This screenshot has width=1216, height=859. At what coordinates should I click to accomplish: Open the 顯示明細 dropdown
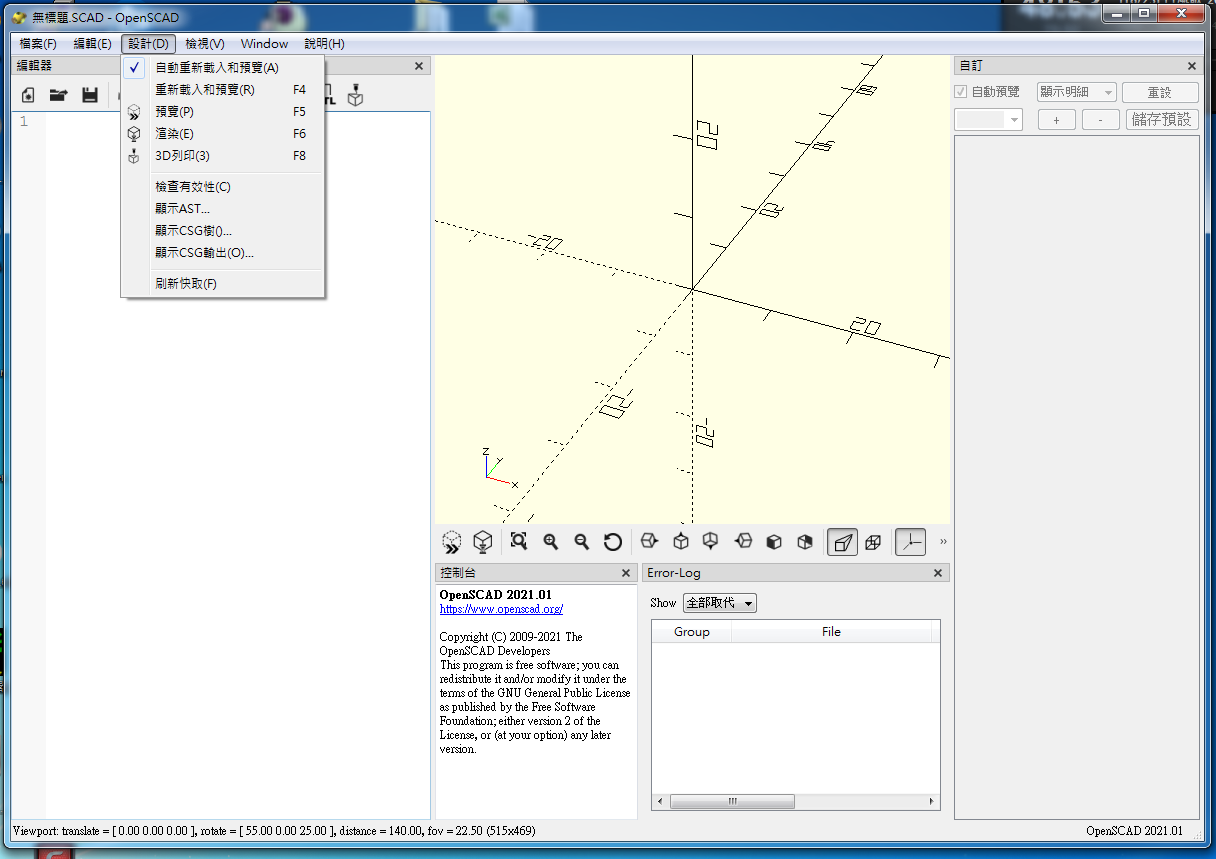tap(1076, 92)
